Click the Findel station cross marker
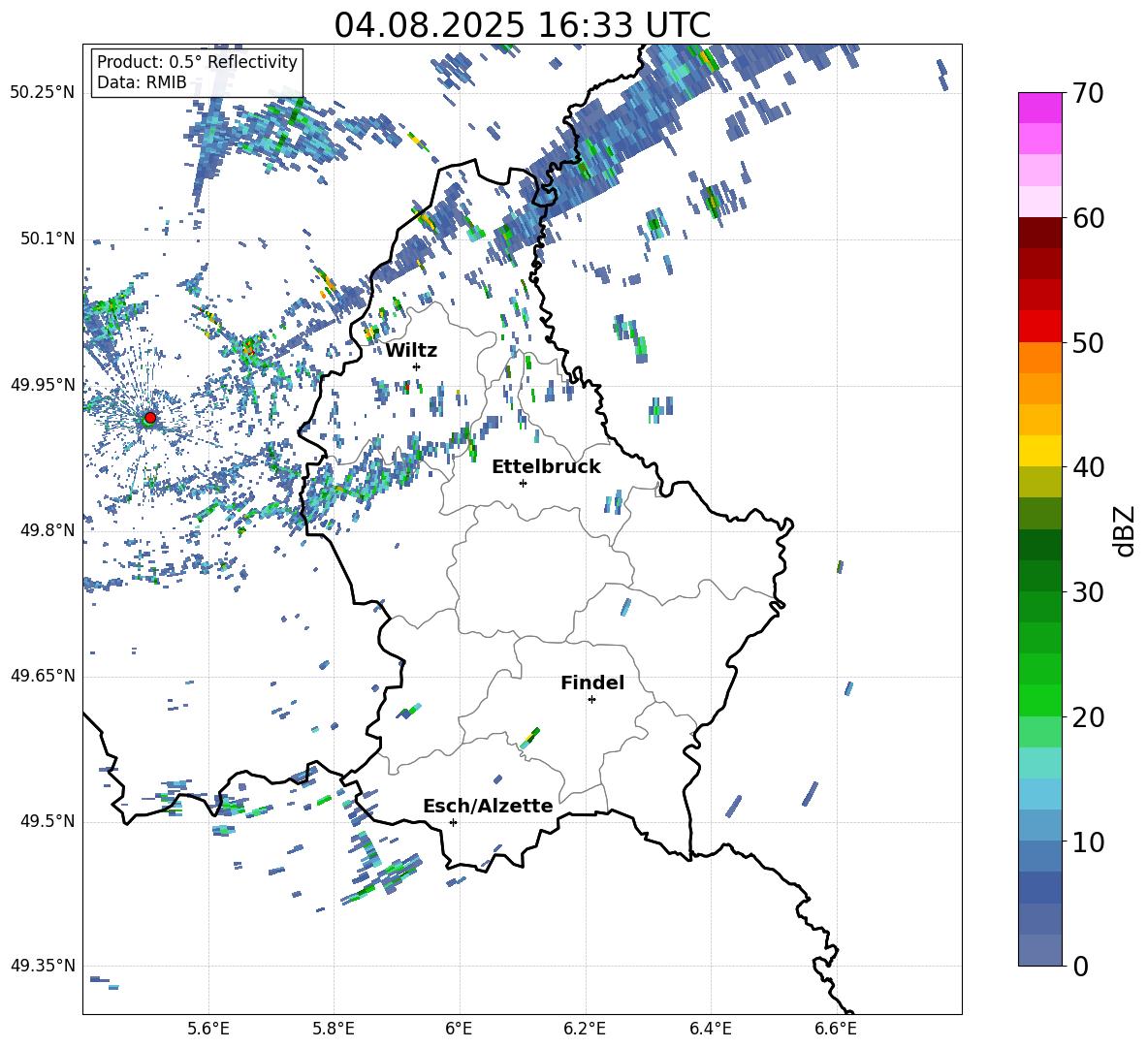Screen dimensions: 1148x1048 (x=591, y=700)
